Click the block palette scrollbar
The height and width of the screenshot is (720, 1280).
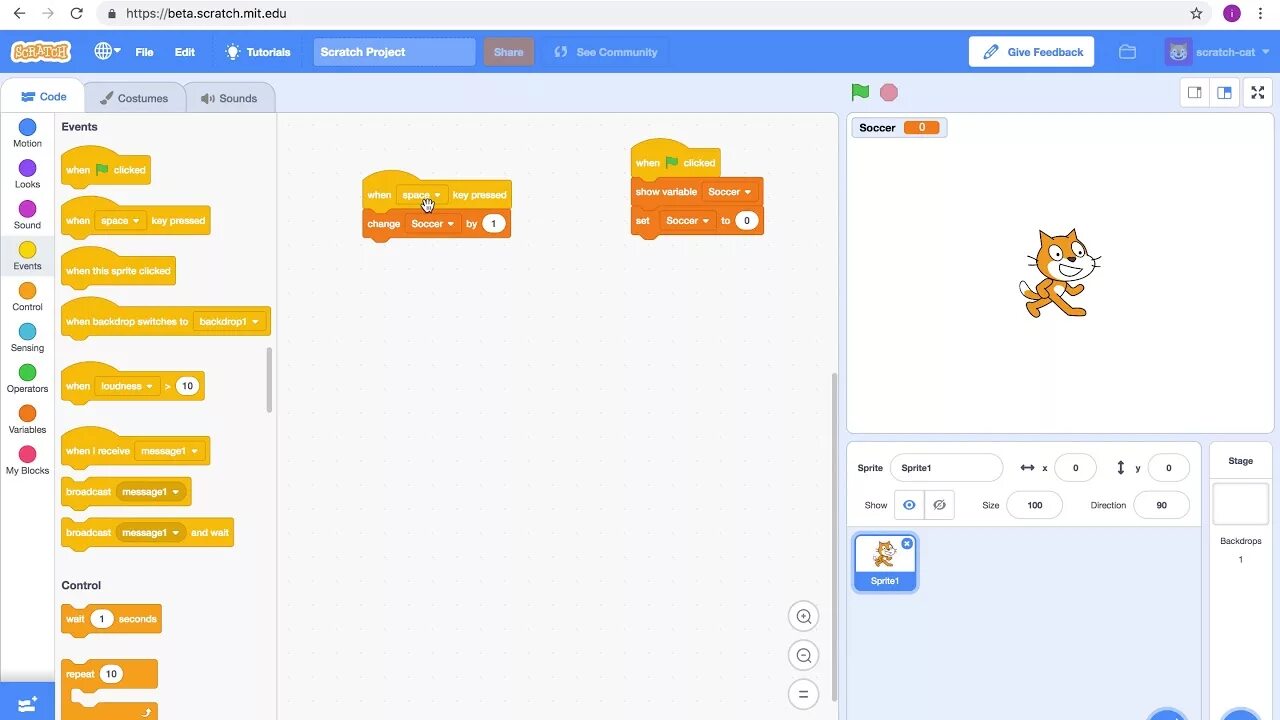(269, 380)
